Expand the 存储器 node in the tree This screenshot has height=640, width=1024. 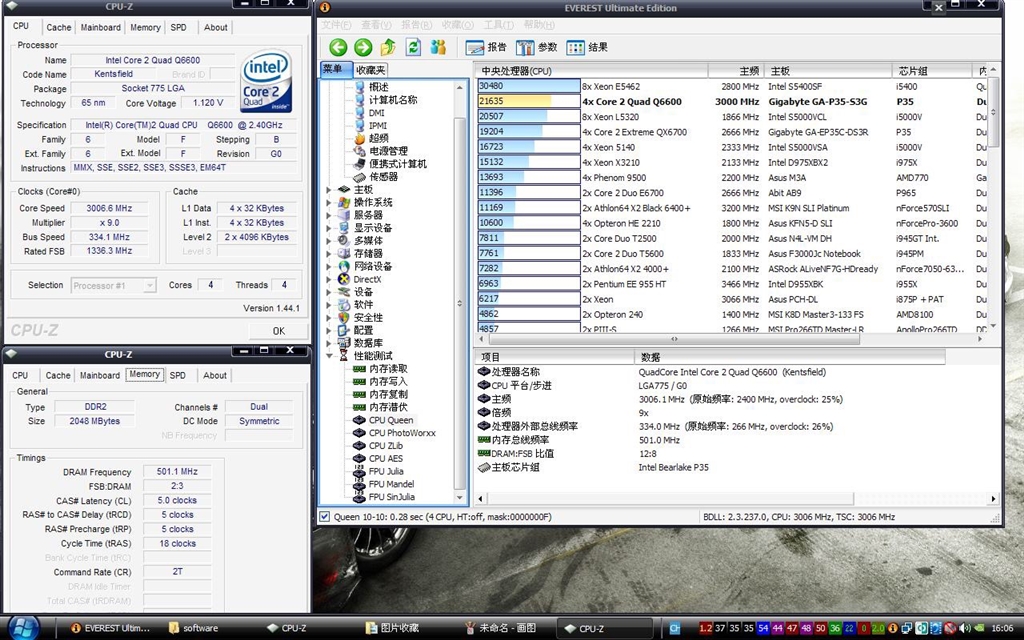[x=328, y=253]
